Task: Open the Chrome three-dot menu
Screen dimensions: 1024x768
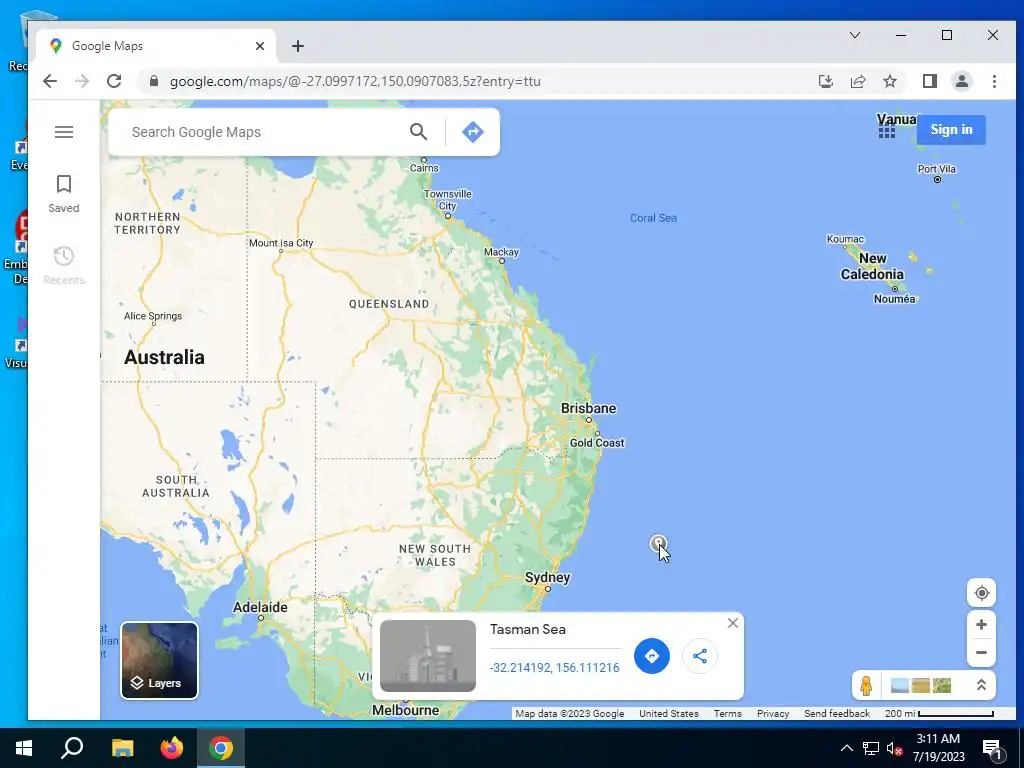Action: 994,81
